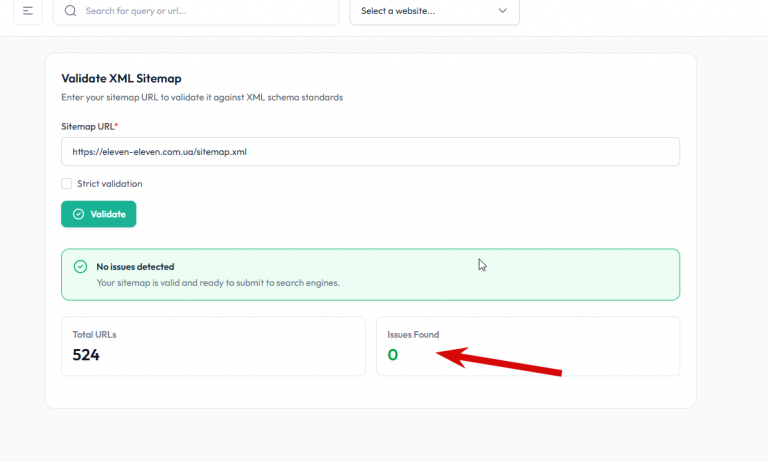Click the sitemap valid confirmation message text
The image size is (768, 462).
218,283
